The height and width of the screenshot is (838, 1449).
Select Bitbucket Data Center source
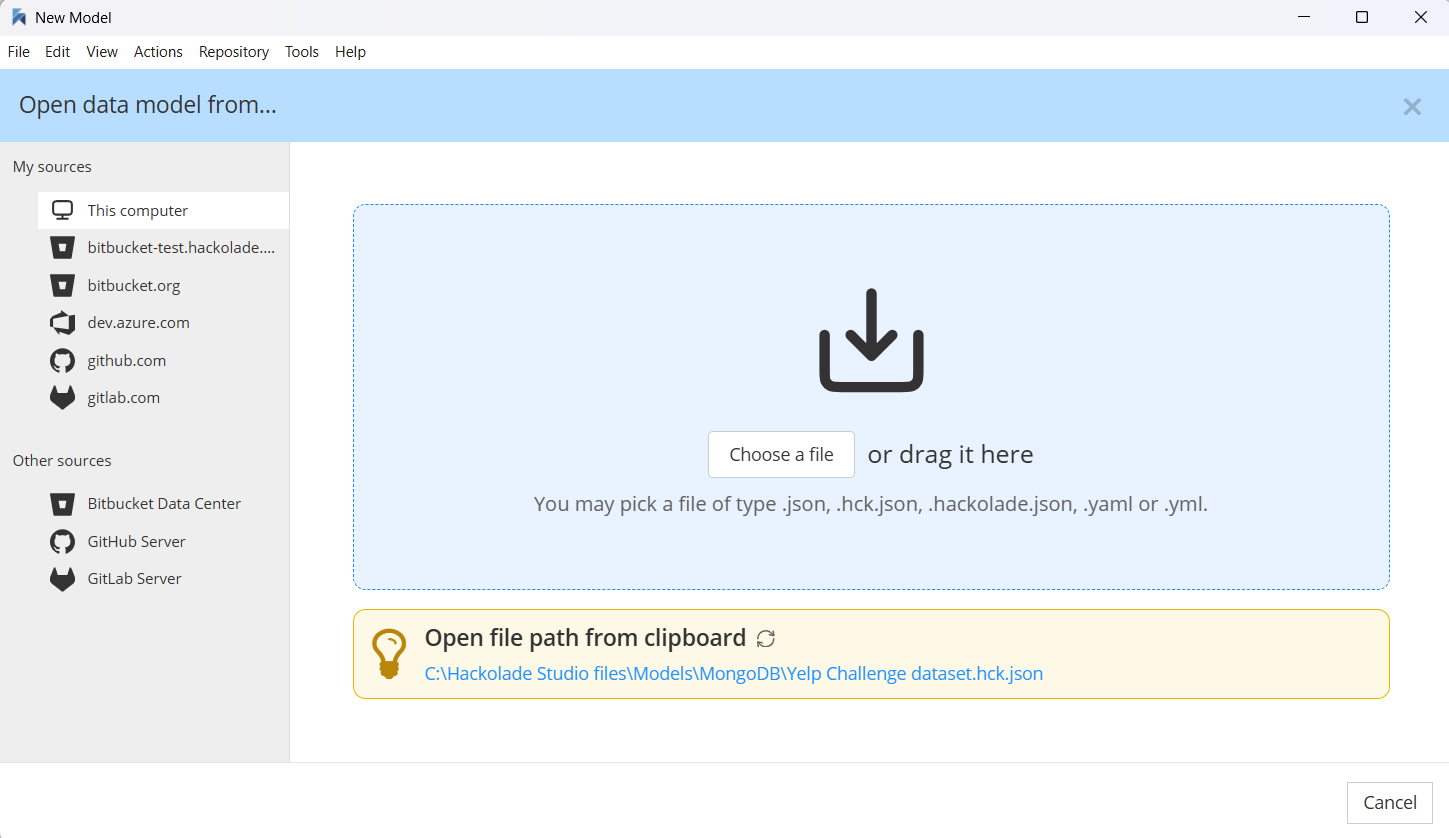[164, 504]
